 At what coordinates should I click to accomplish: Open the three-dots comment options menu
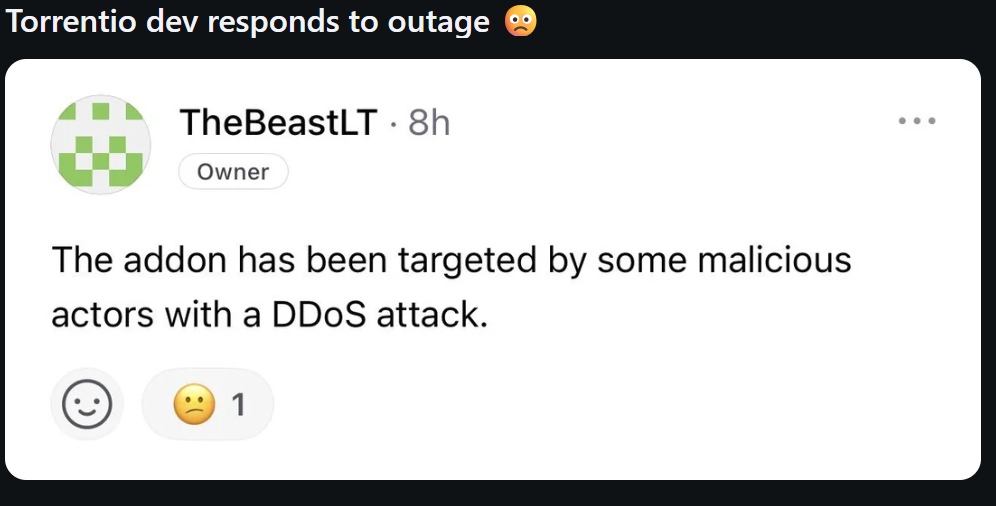[917, 121]
